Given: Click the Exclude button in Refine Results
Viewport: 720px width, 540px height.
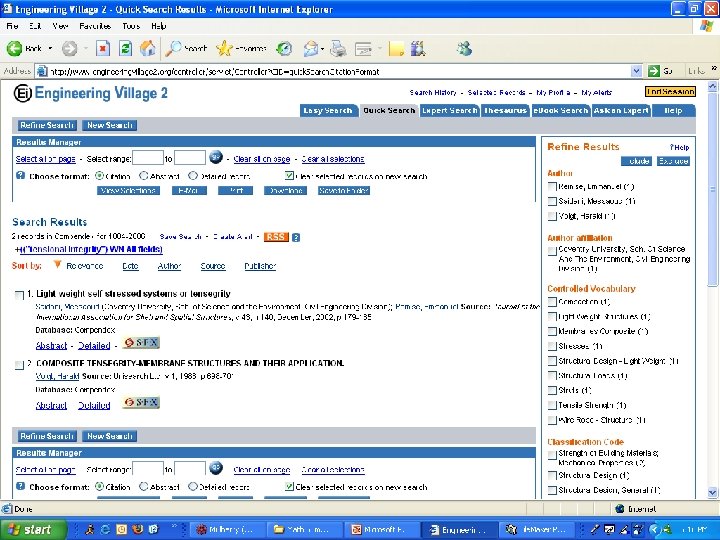Looking at the screenshot, I should click(x=673, y=161).
